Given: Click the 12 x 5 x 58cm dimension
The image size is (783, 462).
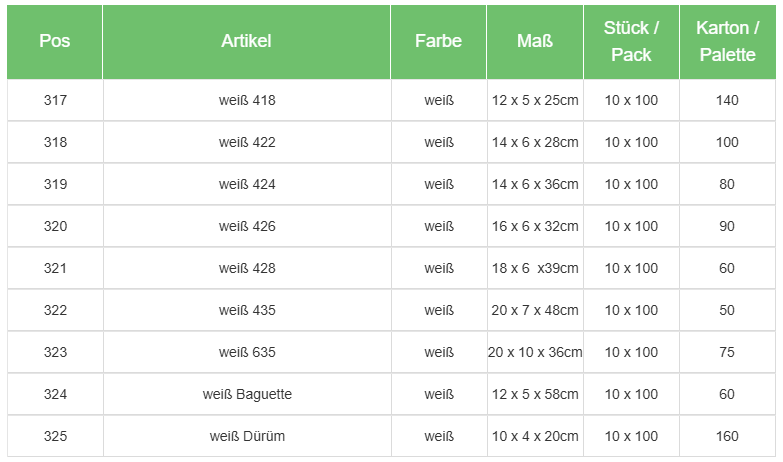Looking at the screenshot, I should (535, 394).
